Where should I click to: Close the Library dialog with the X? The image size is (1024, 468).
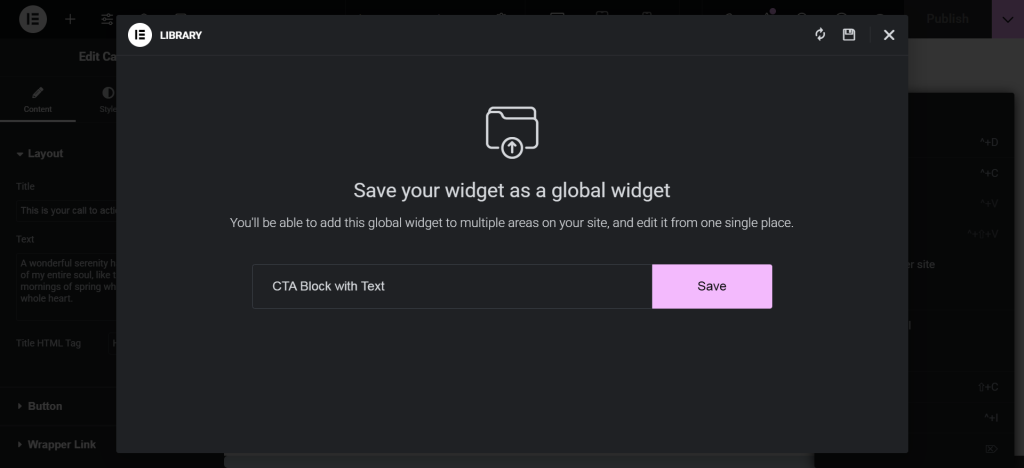[888, 35]
